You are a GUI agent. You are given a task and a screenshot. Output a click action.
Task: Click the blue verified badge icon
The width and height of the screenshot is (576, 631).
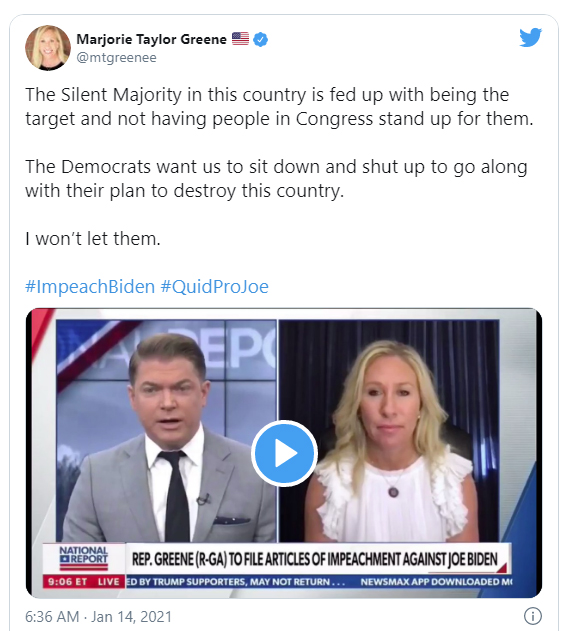261,39
